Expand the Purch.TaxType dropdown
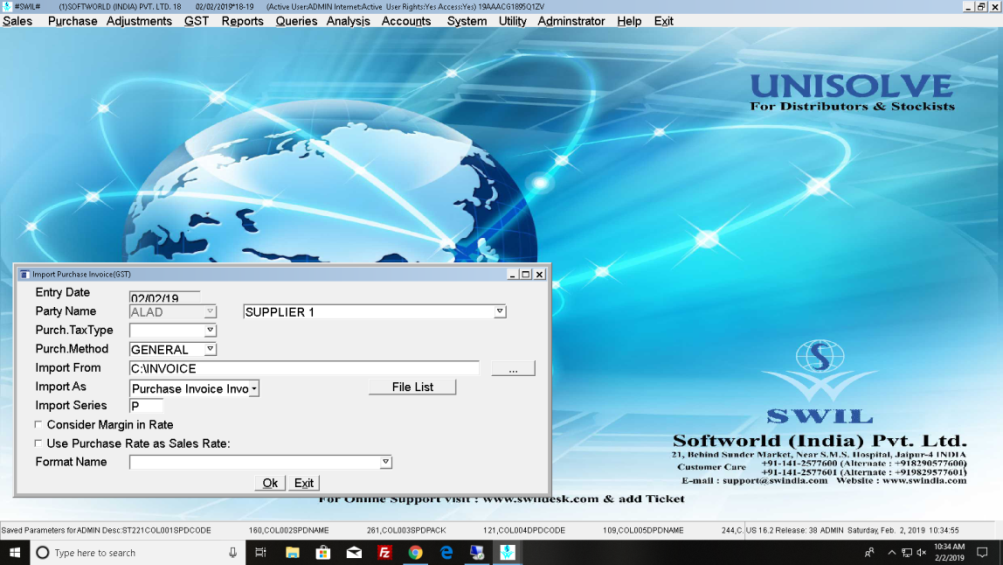The image size is (1003, 565). 210,330
